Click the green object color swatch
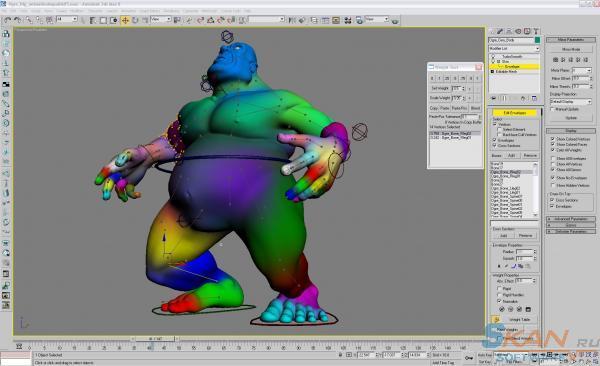 pyautogui.click(x=537, y=40)
